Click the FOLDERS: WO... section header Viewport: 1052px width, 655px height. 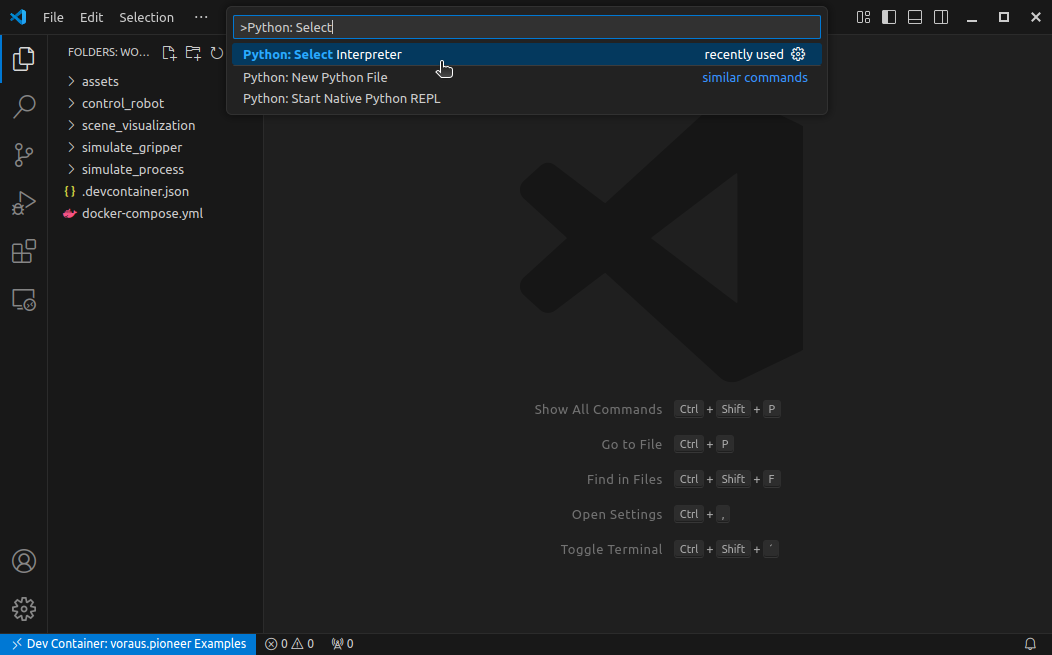[108, 52]
